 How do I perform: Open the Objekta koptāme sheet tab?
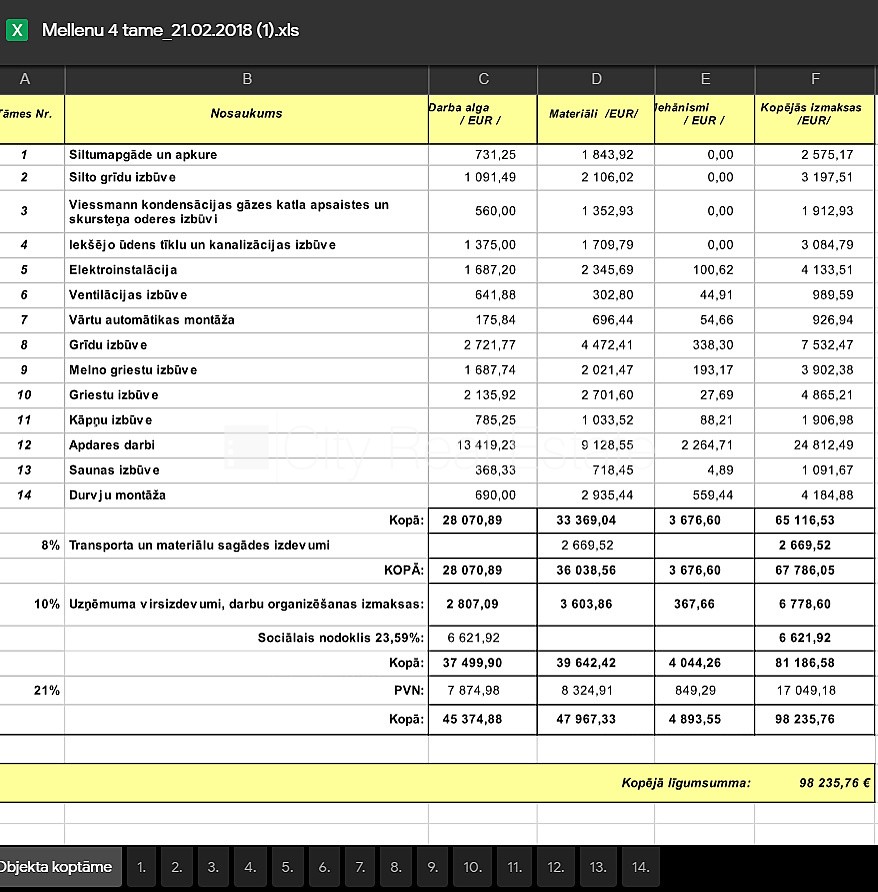pos(54,867)
